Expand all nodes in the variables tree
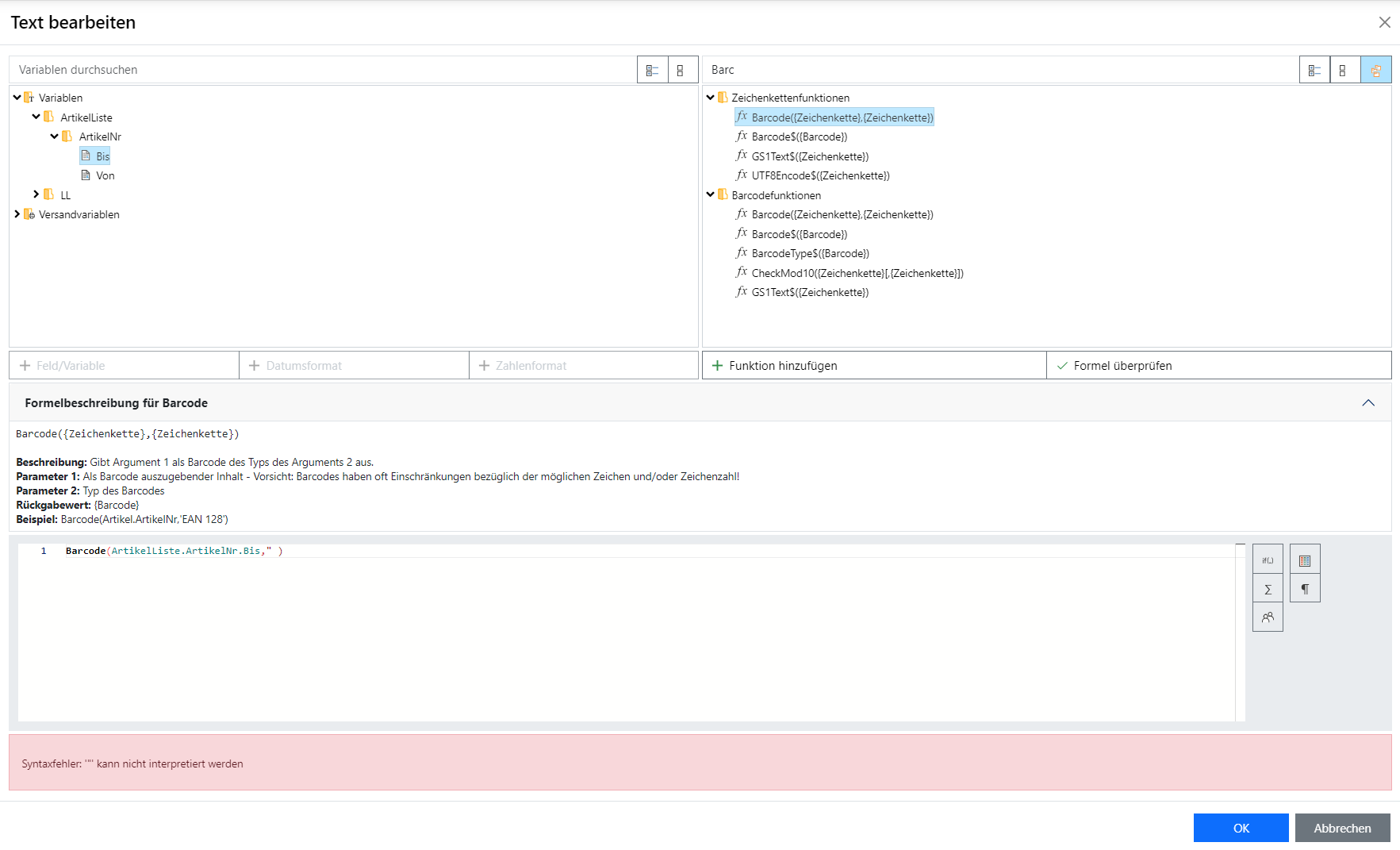Viewport: 1400px width, 850px height. click(652, 70)
